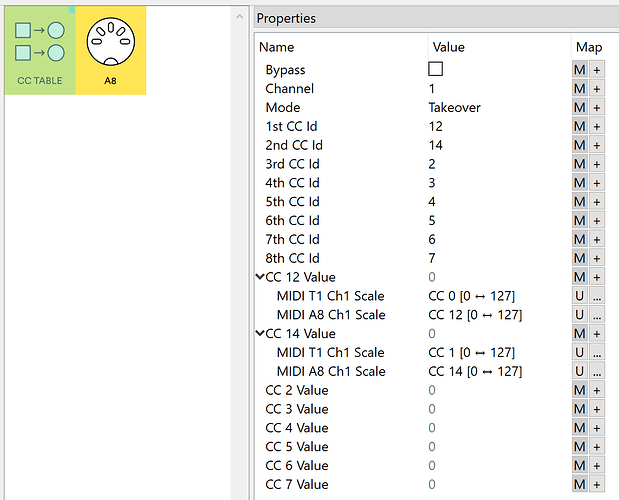Click U button for CC 1 mapping
Screen dimensions: 619x500
(x=579, y=352)
